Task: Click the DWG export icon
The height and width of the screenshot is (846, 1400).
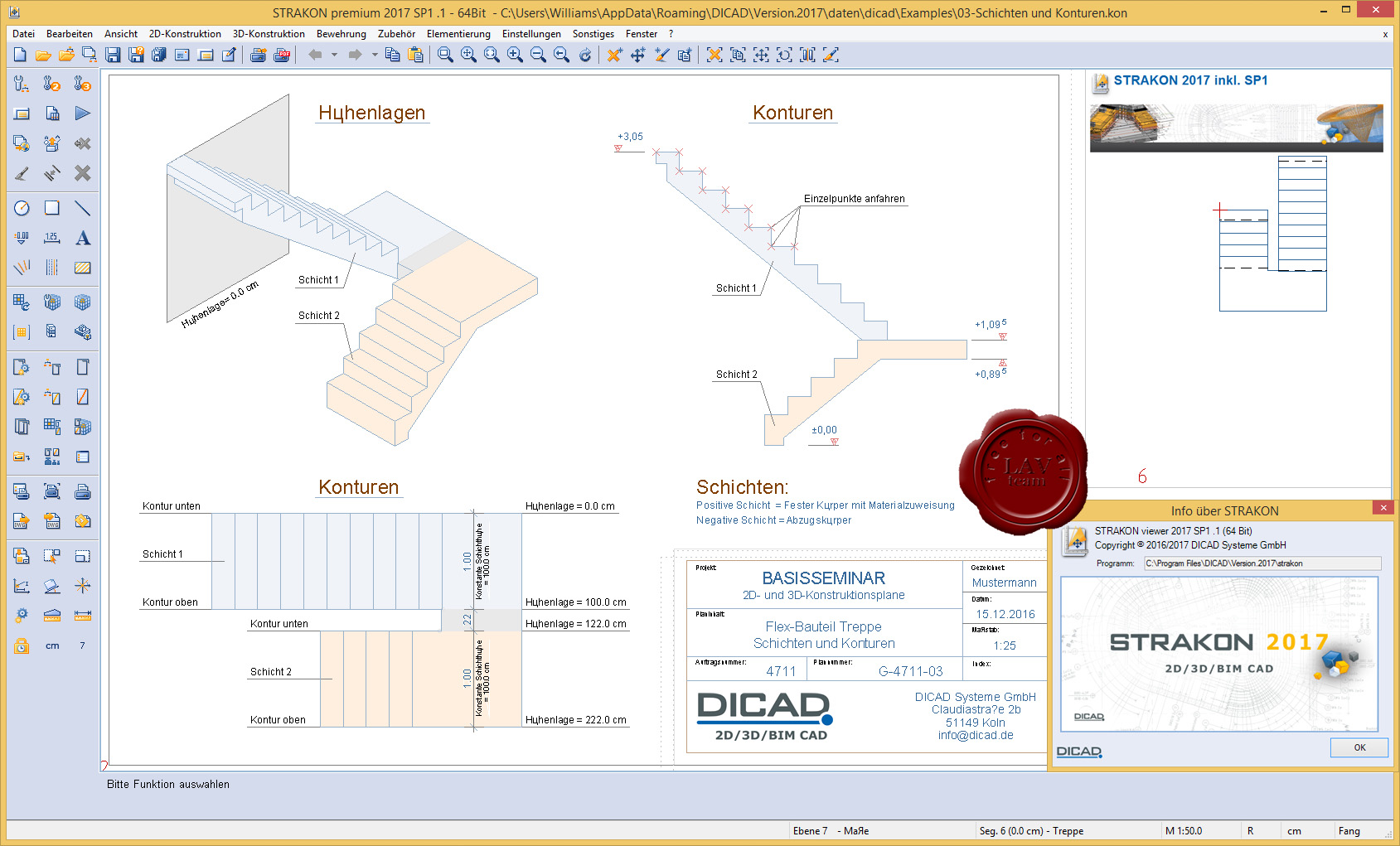Action: (22, 521)
